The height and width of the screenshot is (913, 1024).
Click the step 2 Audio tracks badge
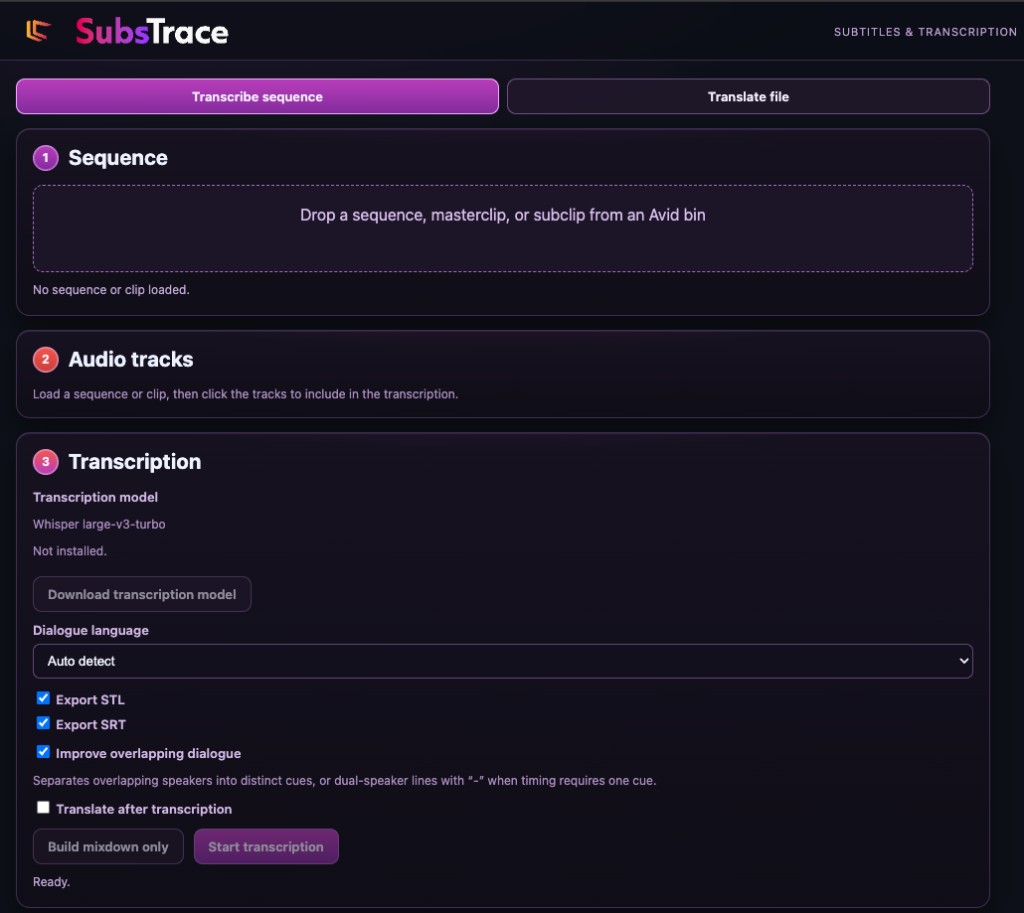pyautogui.click(x=46, y=359)
